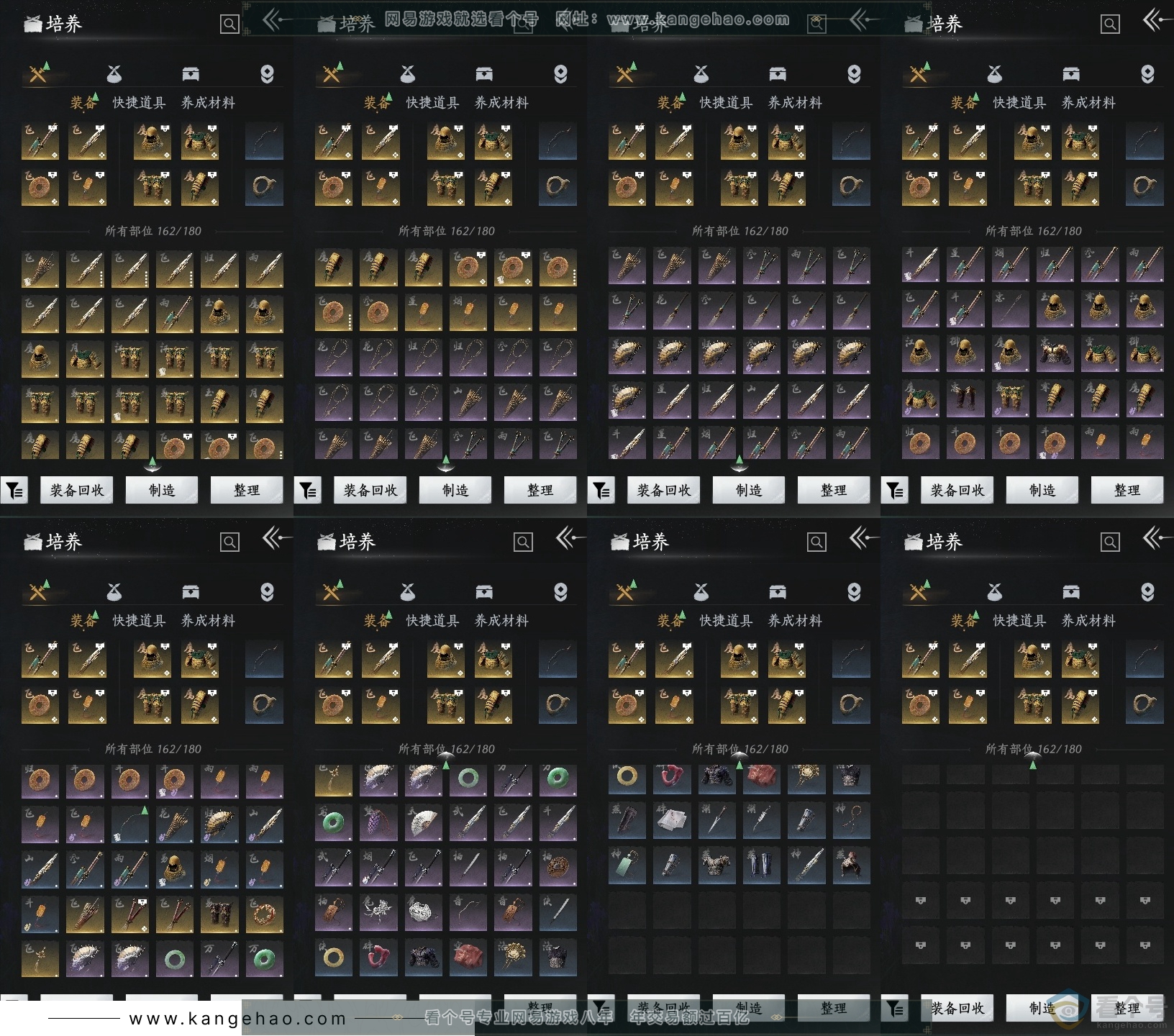The height and width of the screenshot is (1036, 1174).
Task: Select 装备 tab in the second top panel
Action: tap(376, 103)
